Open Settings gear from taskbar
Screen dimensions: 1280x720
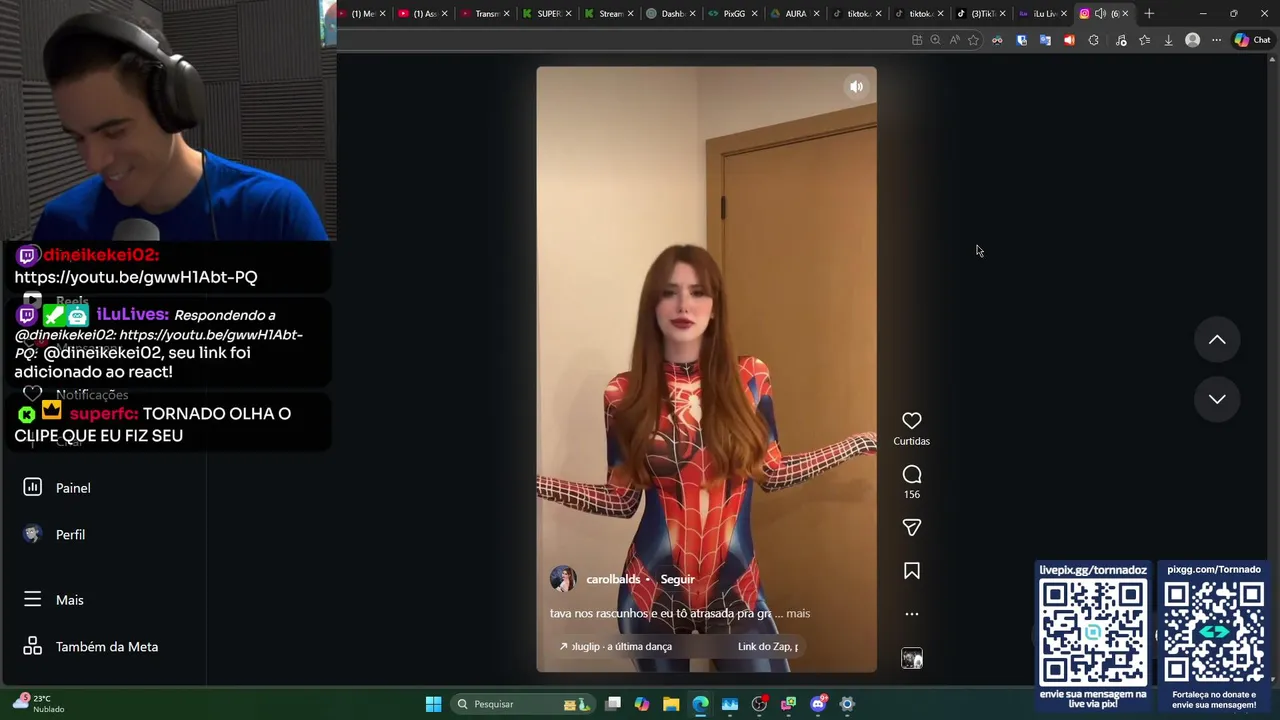[847, 704]
